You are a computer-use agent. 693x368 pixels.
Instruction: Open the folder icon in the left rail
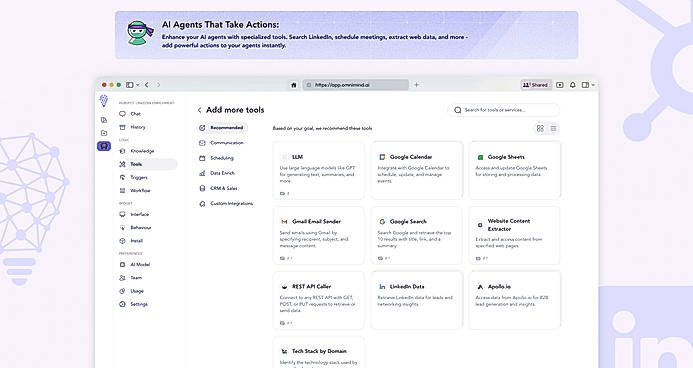tap(104, 133)
